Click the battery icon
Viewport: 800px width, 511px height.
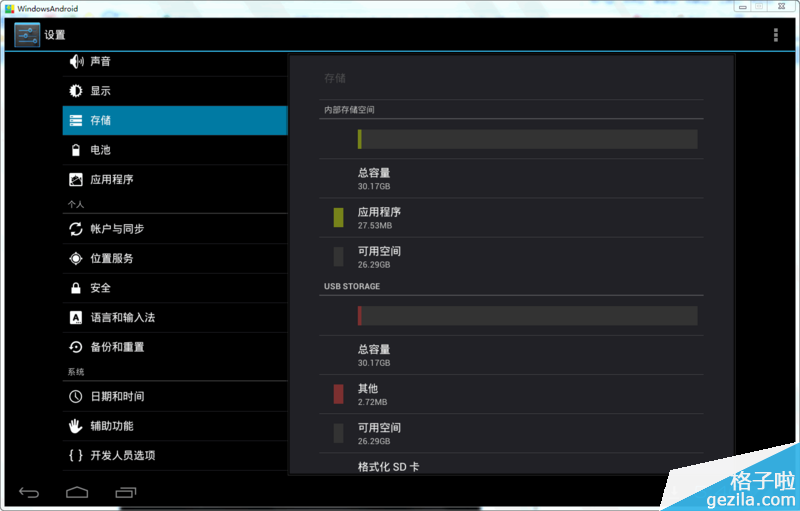point(76,150)
